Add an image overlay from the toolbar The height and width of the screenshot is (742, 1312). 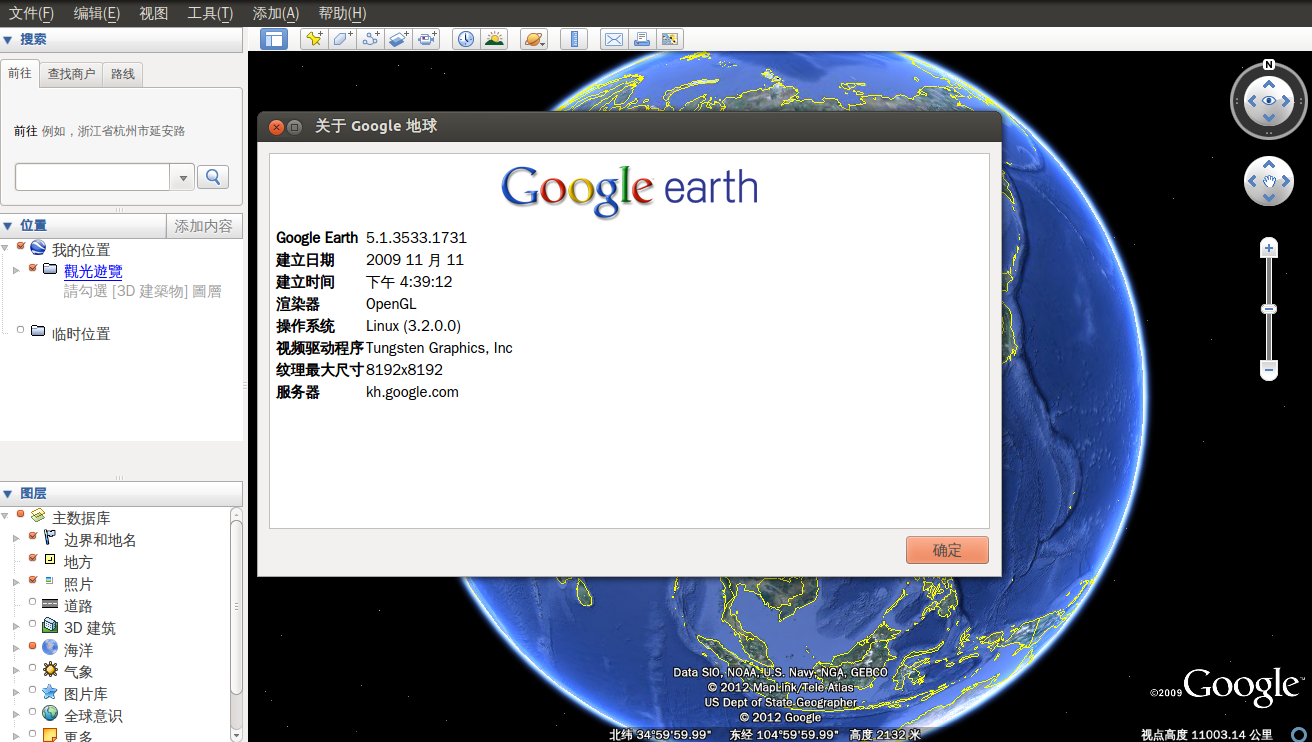(399, 39)
